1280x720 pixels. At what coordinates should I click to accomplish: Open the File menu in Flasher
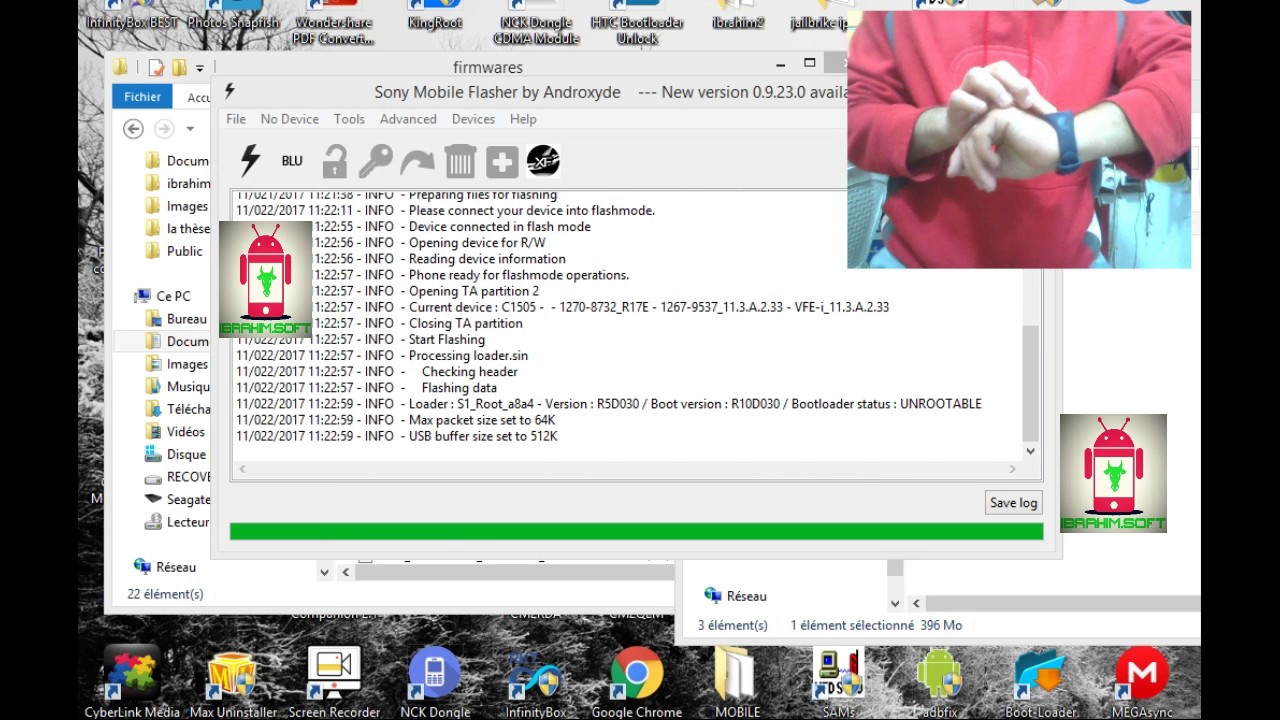point(236,119)
